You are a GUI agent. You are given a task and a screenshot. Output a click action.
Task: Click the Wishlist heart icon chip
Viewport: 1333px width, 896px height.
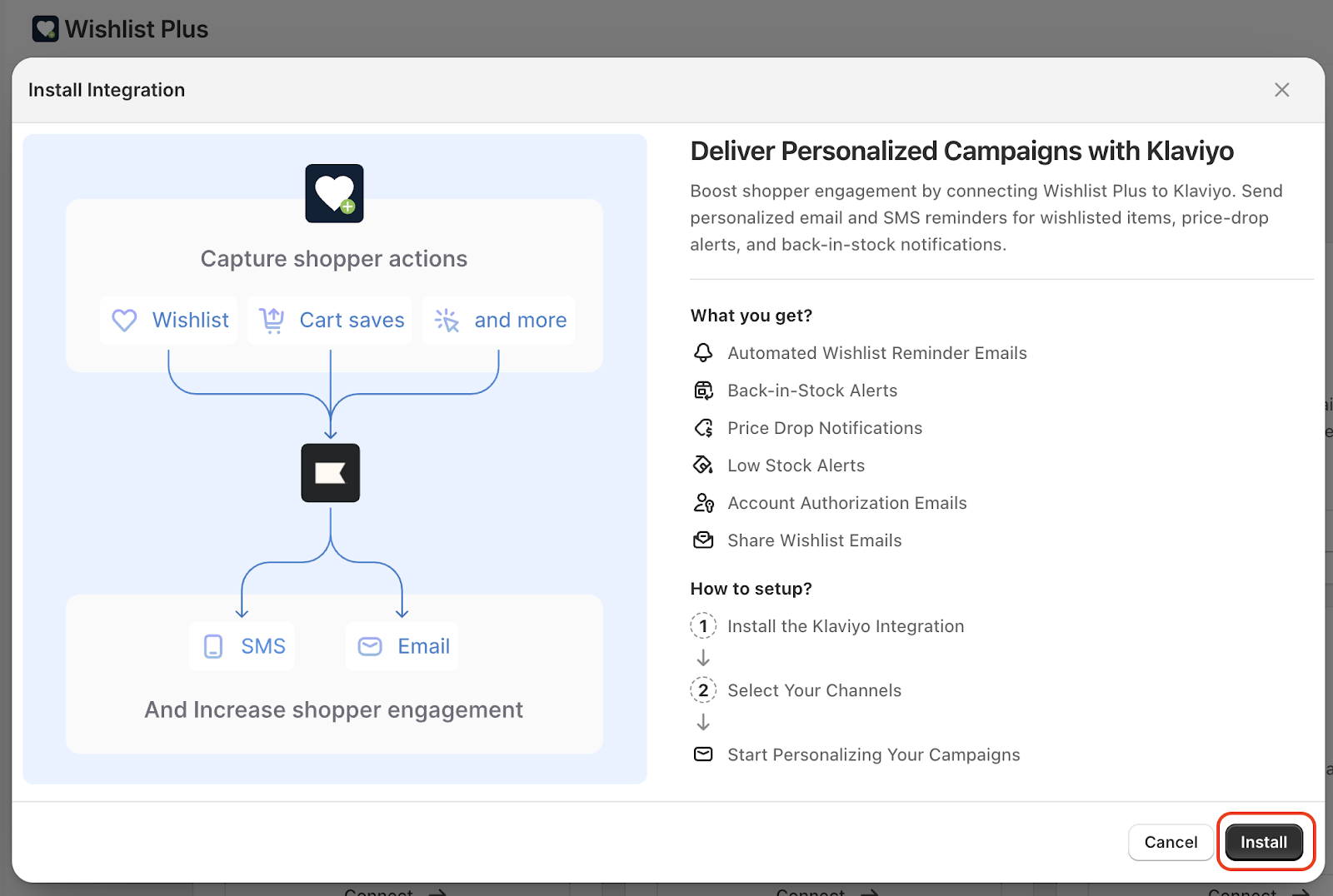click(x=125, y=321)
